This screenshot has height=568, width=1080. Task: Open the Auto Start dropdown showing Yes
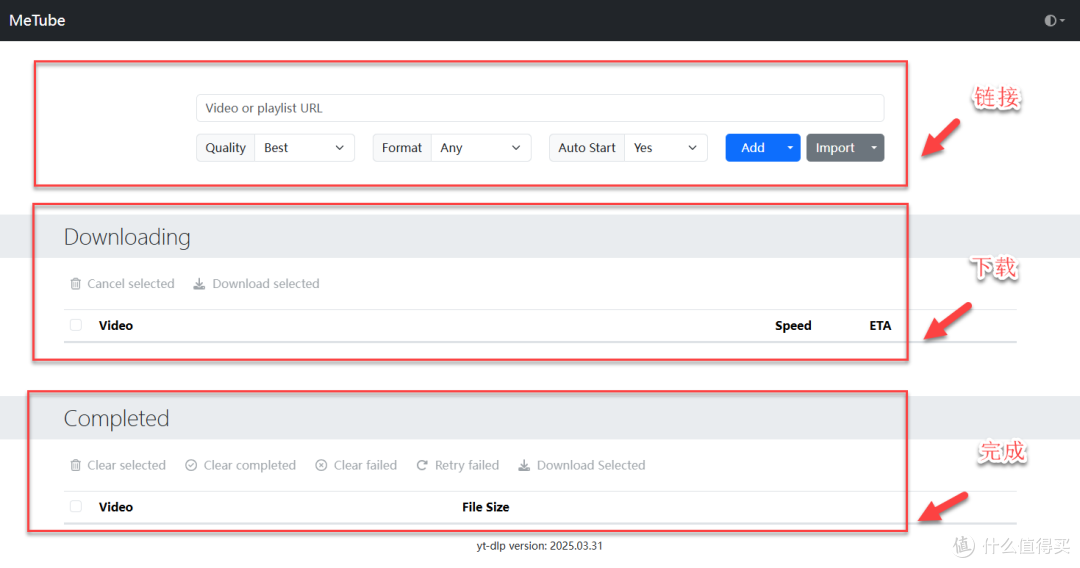665,148
